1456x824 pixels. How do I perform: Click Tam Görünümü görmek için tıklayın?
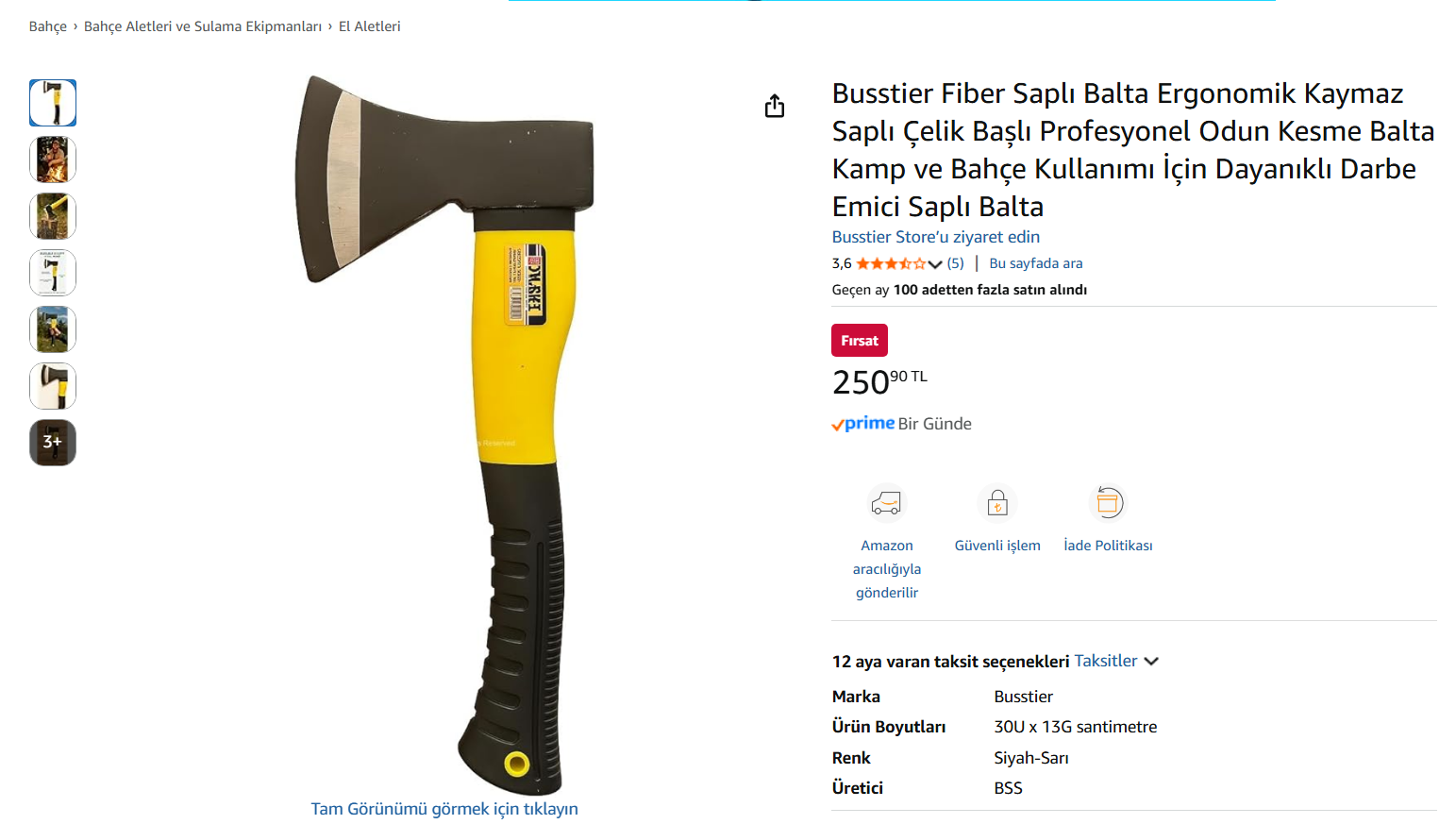[x=444, y=809]
